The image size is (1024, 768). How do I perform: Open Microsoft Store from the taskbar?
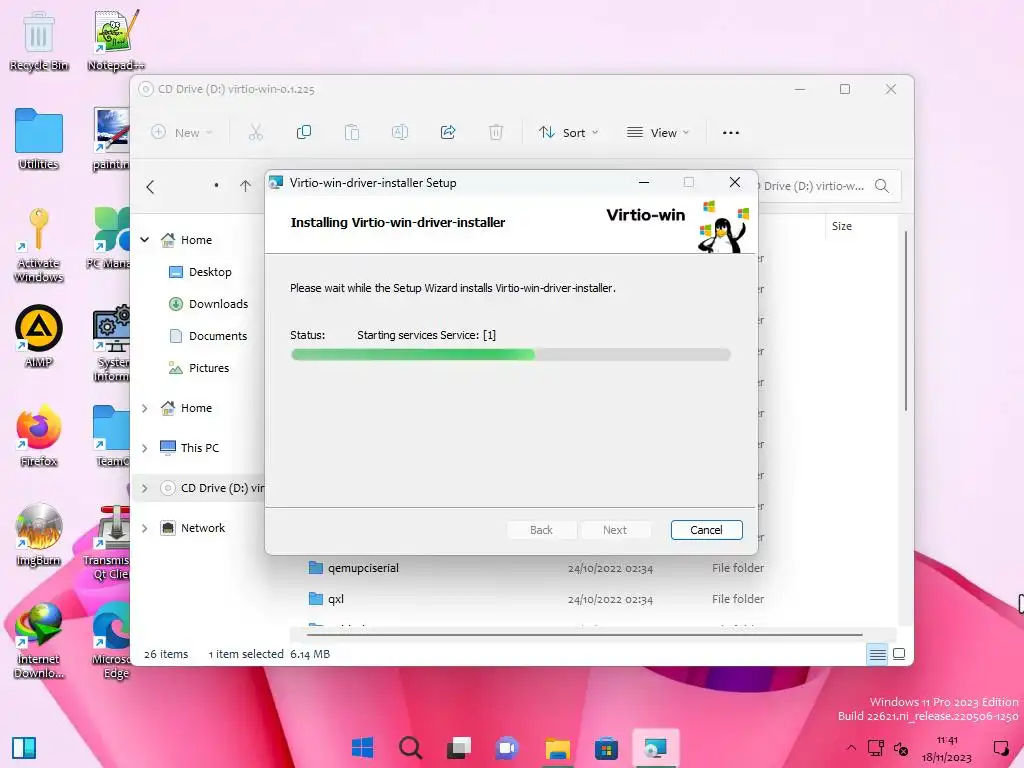click(x=606, y=748)
